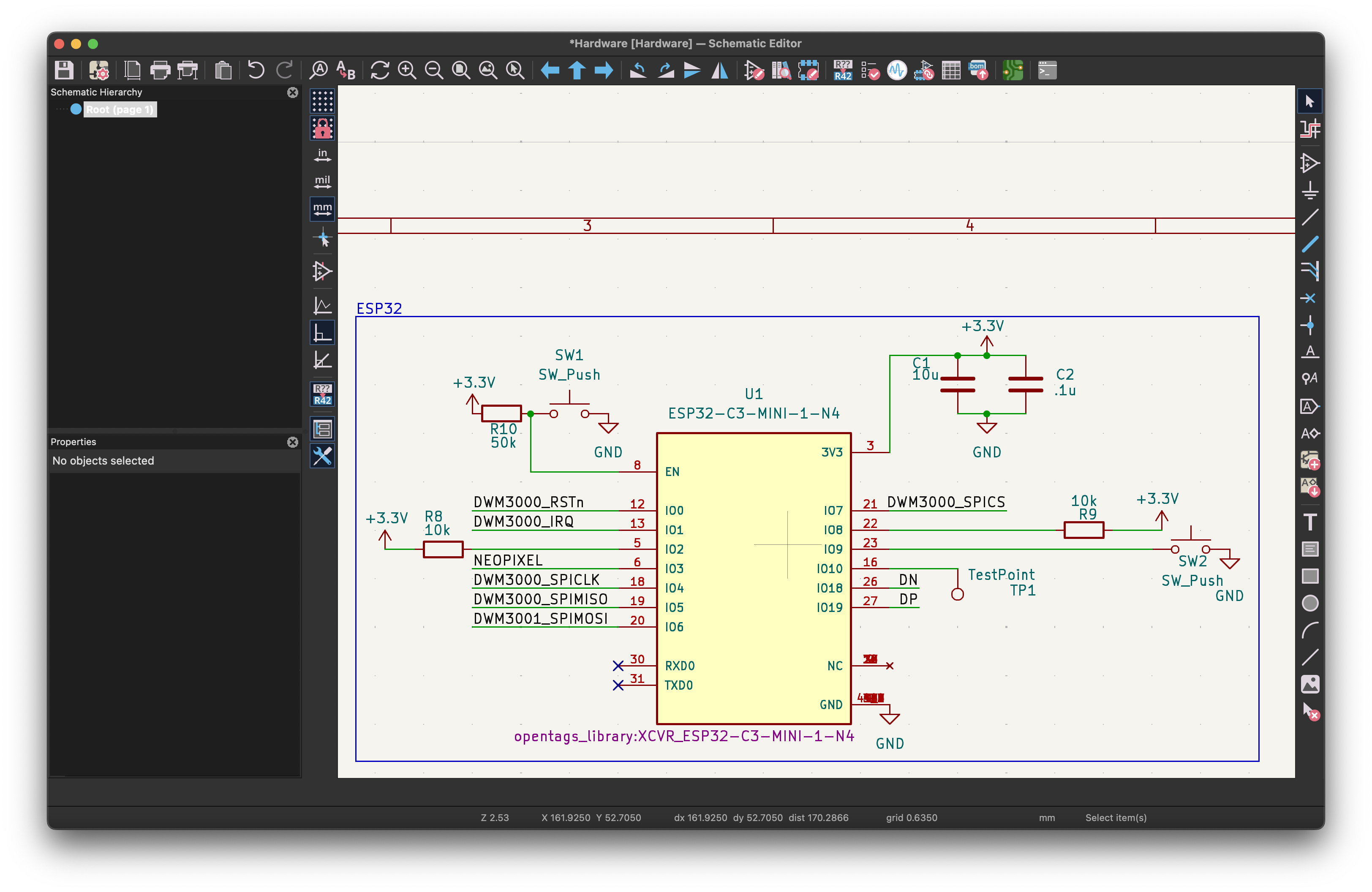Image resolution: width=1372 pixels, height=892 pixels.
Task: Activate the selection arrow tool
Action: [1310, 101]
